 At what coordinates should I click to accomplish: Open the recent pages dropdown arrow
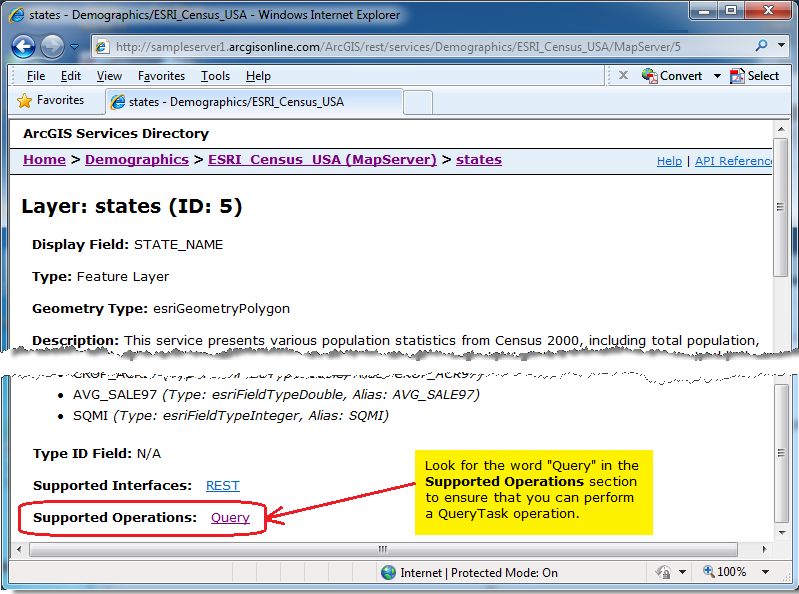tap(75, 47)
